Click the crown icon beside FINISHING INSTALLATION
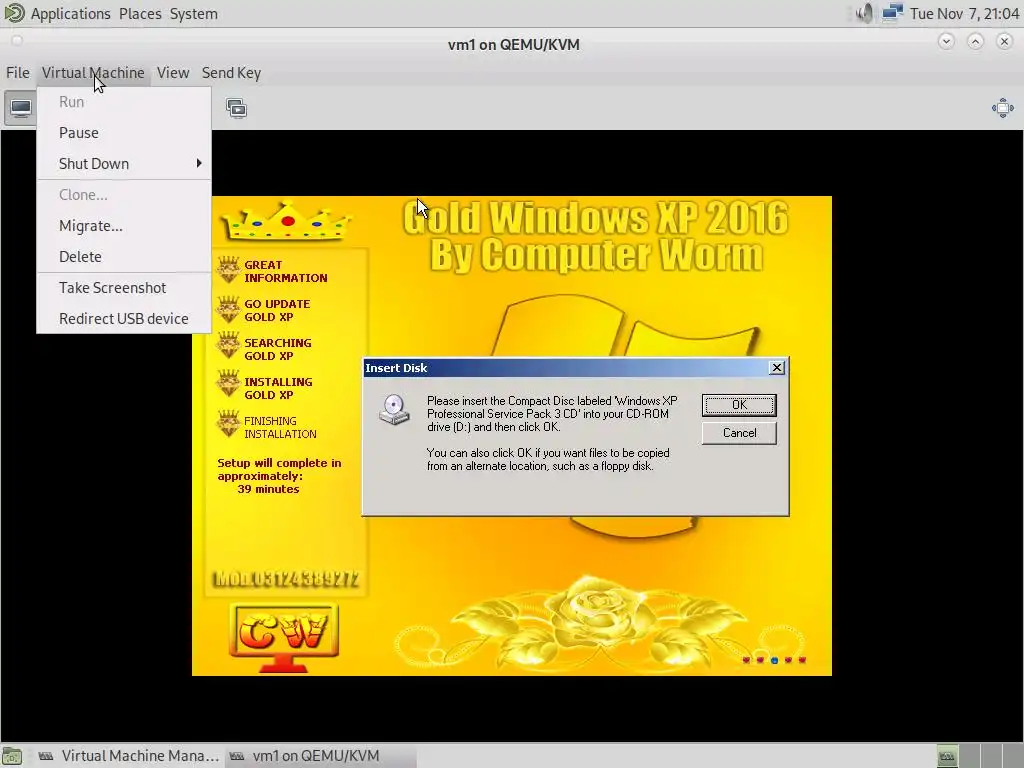1024x768 pixels. pyautogui.click(x=229, y=424)
